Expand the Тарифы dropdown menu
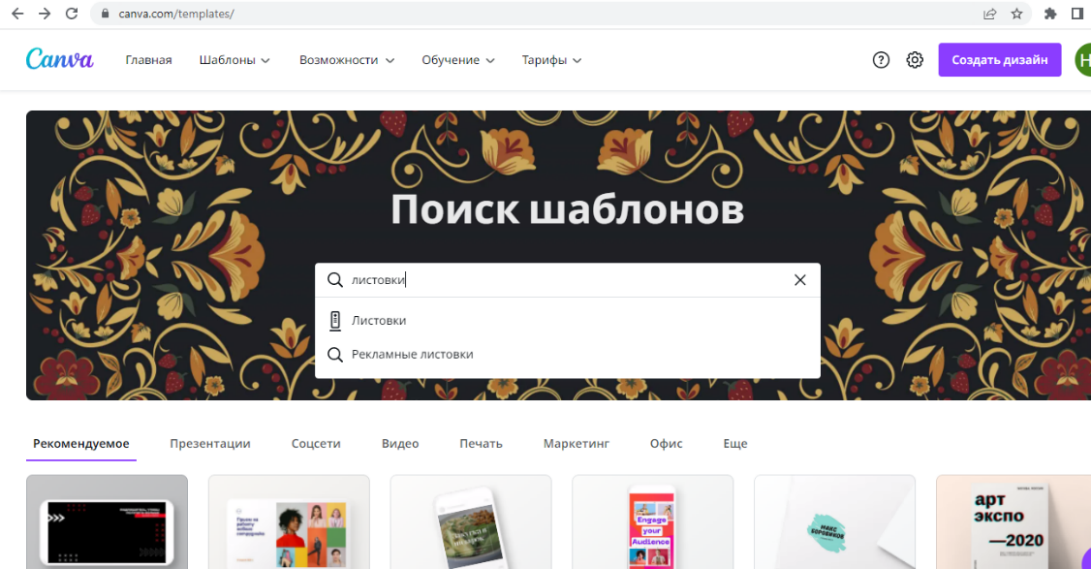Screen dimensions: 1091x569 [552, 60]
